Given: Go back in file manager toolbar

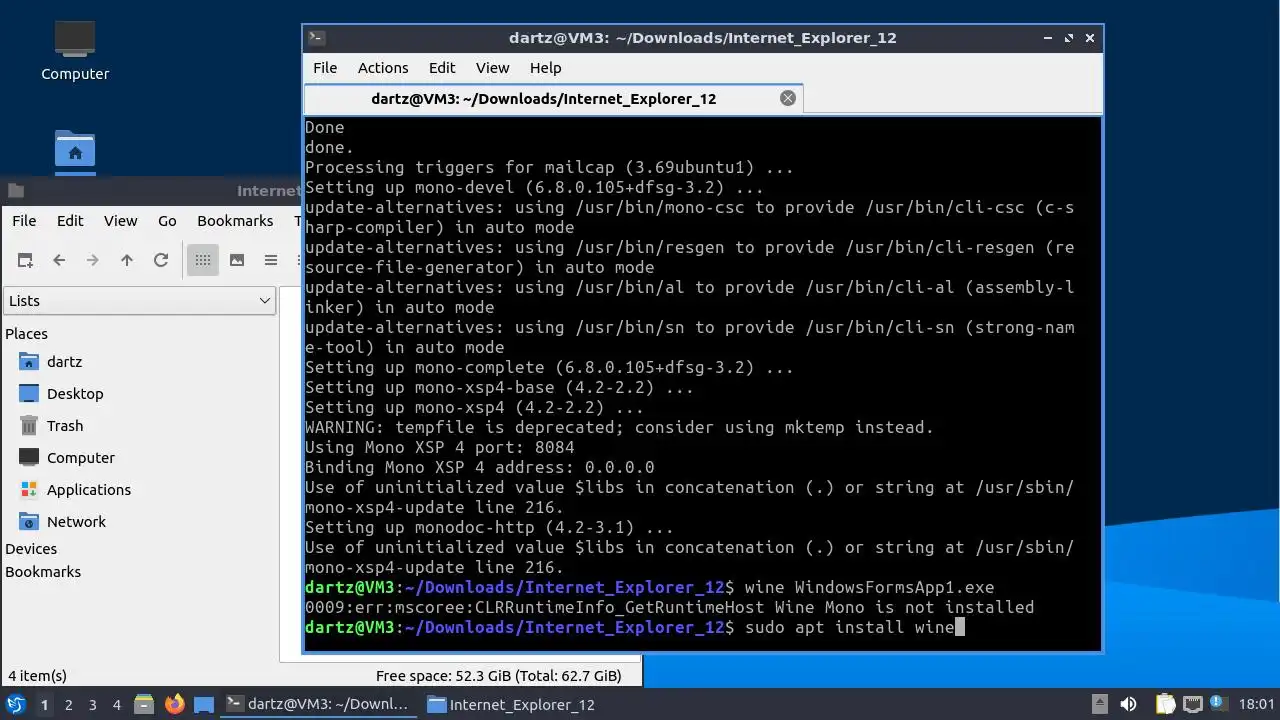Looking at the screenshot, I should [59, 260].
